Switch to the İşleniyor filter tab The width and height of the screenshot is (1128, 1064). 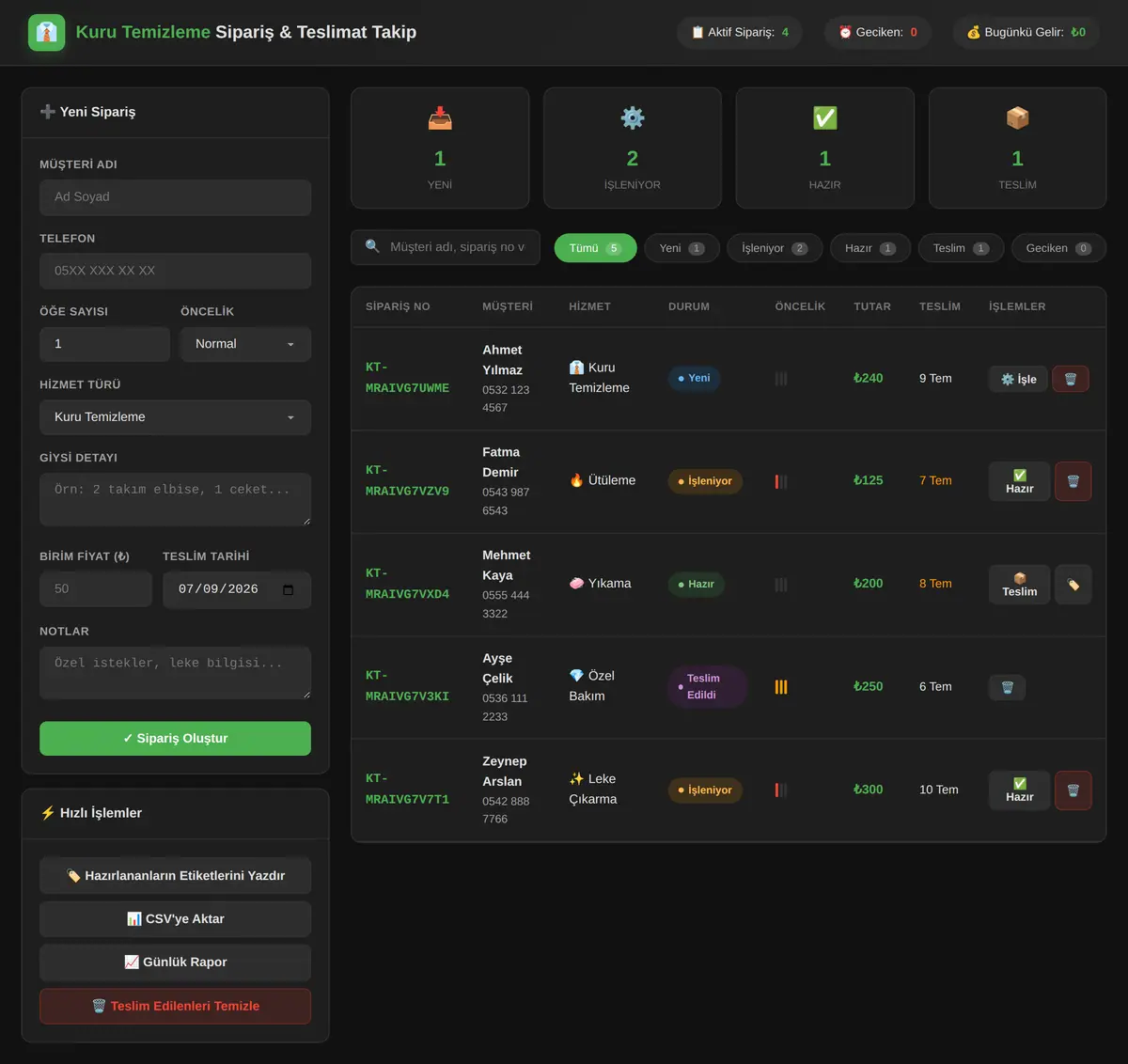[x=775, y=248]
